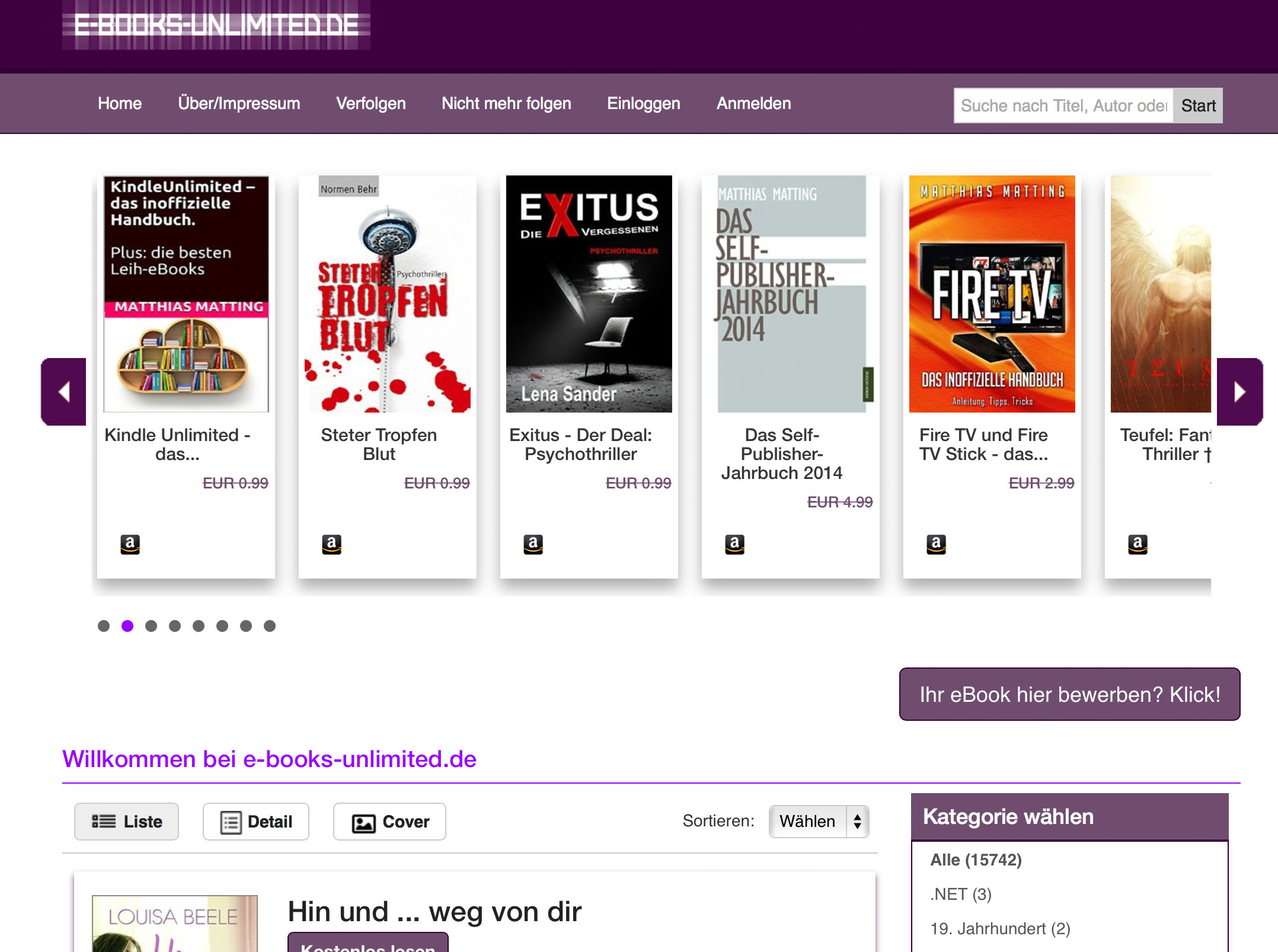Select Verfolgen in navigation
This screenshot has height=952, width=1278.
click(x=371, y=104)
